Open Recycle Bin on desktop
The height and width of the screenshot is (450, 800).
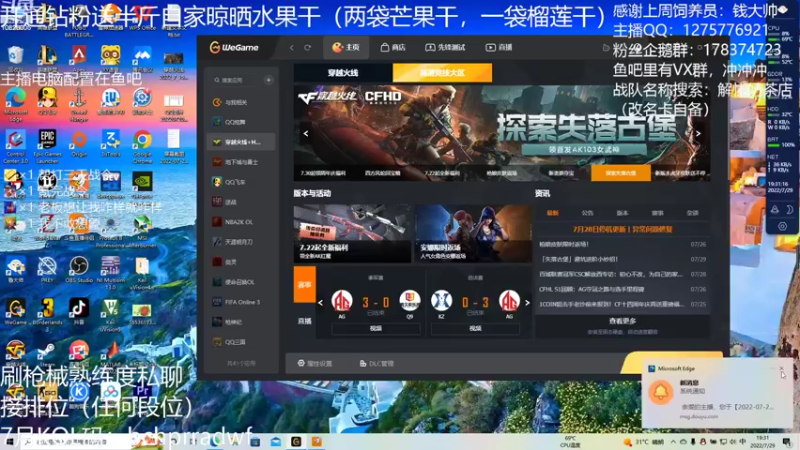pos(15,59)
